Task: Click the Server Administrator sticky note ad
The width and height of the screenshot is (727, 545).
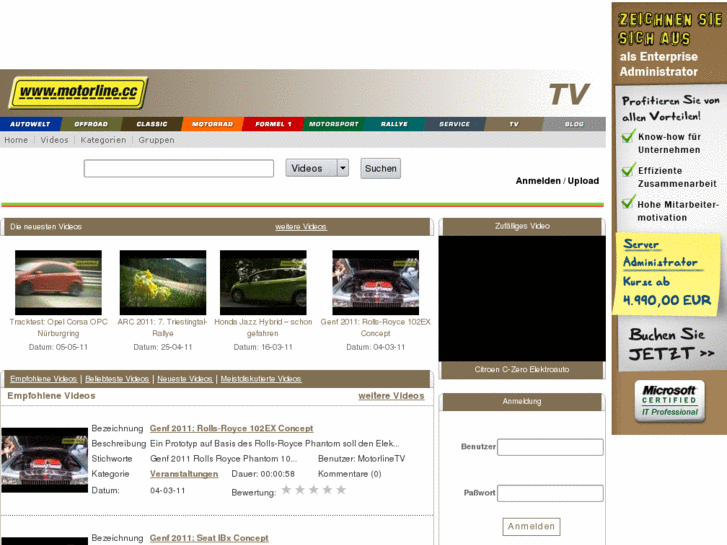Action: (667, 274)
